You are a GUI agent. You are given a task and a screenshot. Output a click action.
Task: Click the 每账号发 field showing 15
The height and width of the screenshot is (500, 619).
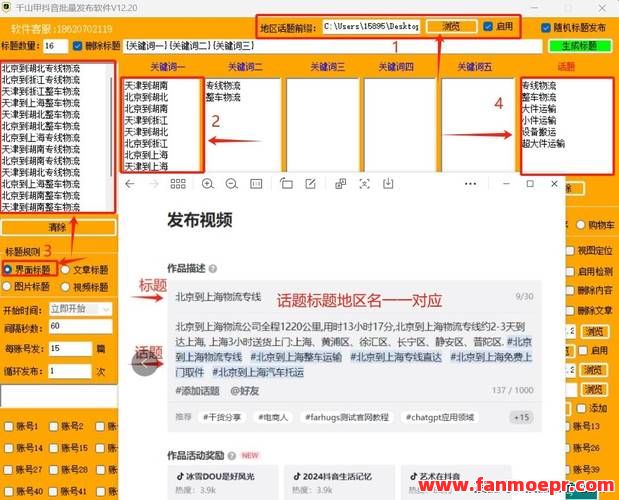coord(70,349)
